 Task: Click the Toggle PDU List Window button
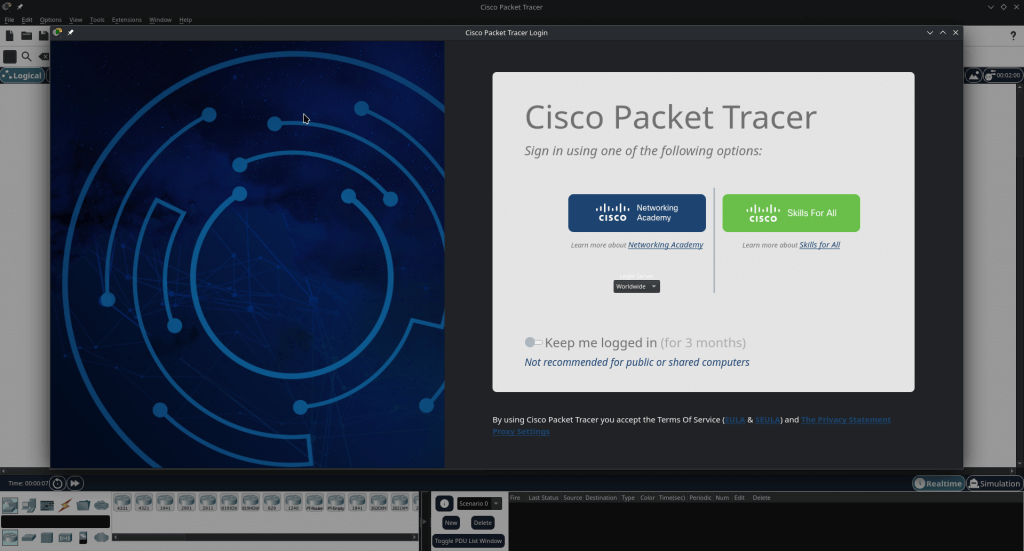[468, 541]
